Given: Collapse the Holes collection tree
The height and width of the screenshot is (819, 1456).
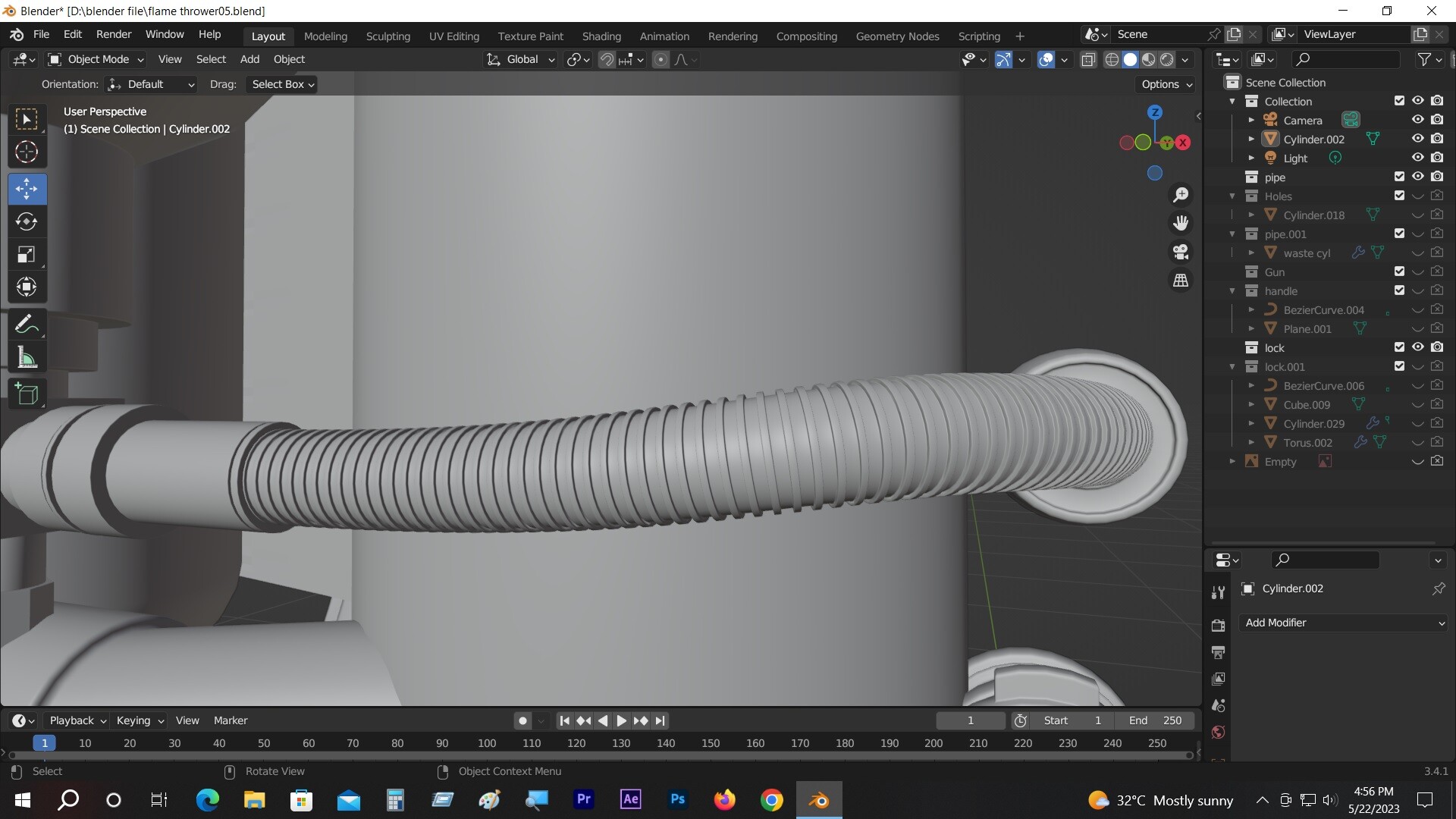Looking at the screenshot, I should click(x=1232, y=196).
